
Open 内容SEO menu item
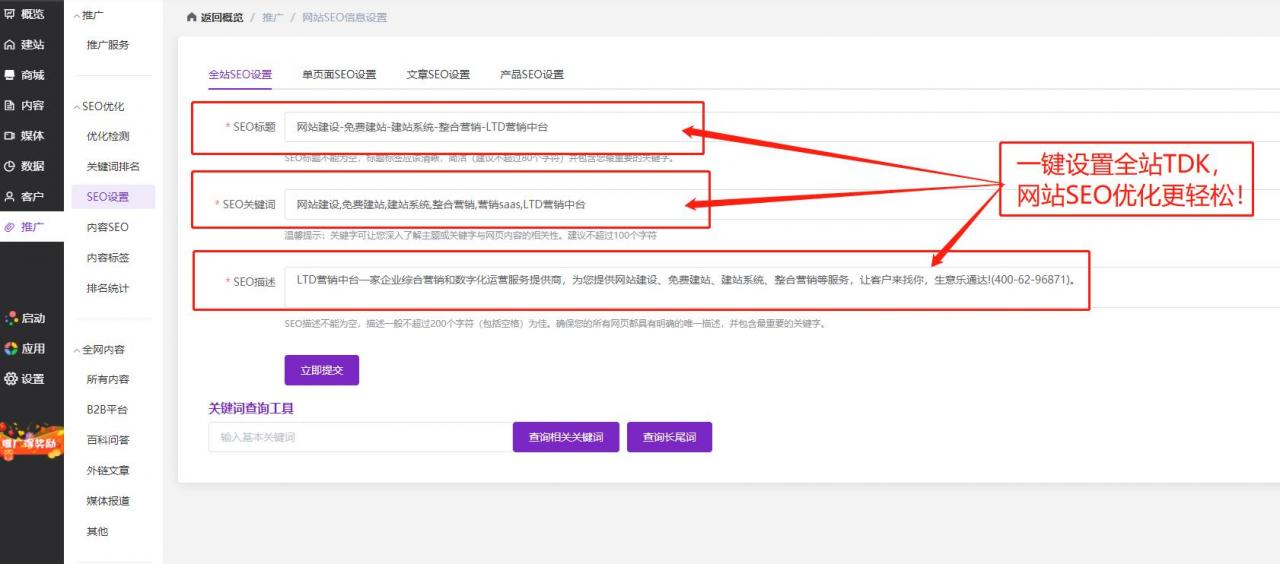108,227
